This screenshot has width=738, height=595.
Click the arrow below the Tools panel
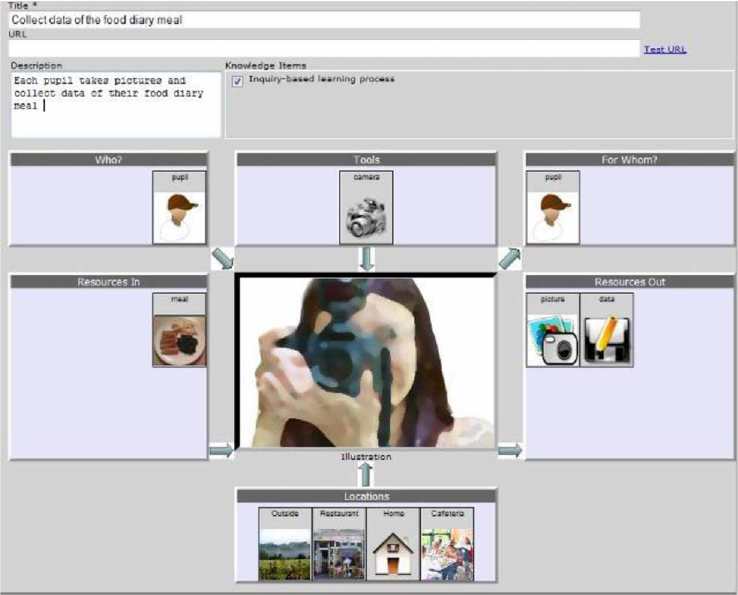[366, 259]
